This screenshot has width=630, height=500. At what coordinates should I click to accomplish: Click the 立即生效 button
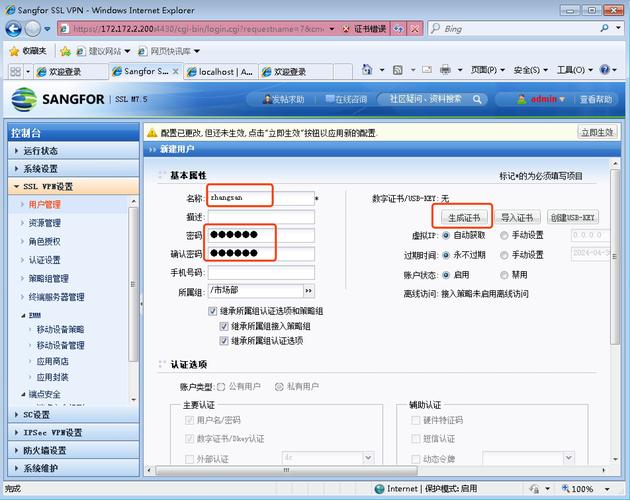(x=597, y=133)
